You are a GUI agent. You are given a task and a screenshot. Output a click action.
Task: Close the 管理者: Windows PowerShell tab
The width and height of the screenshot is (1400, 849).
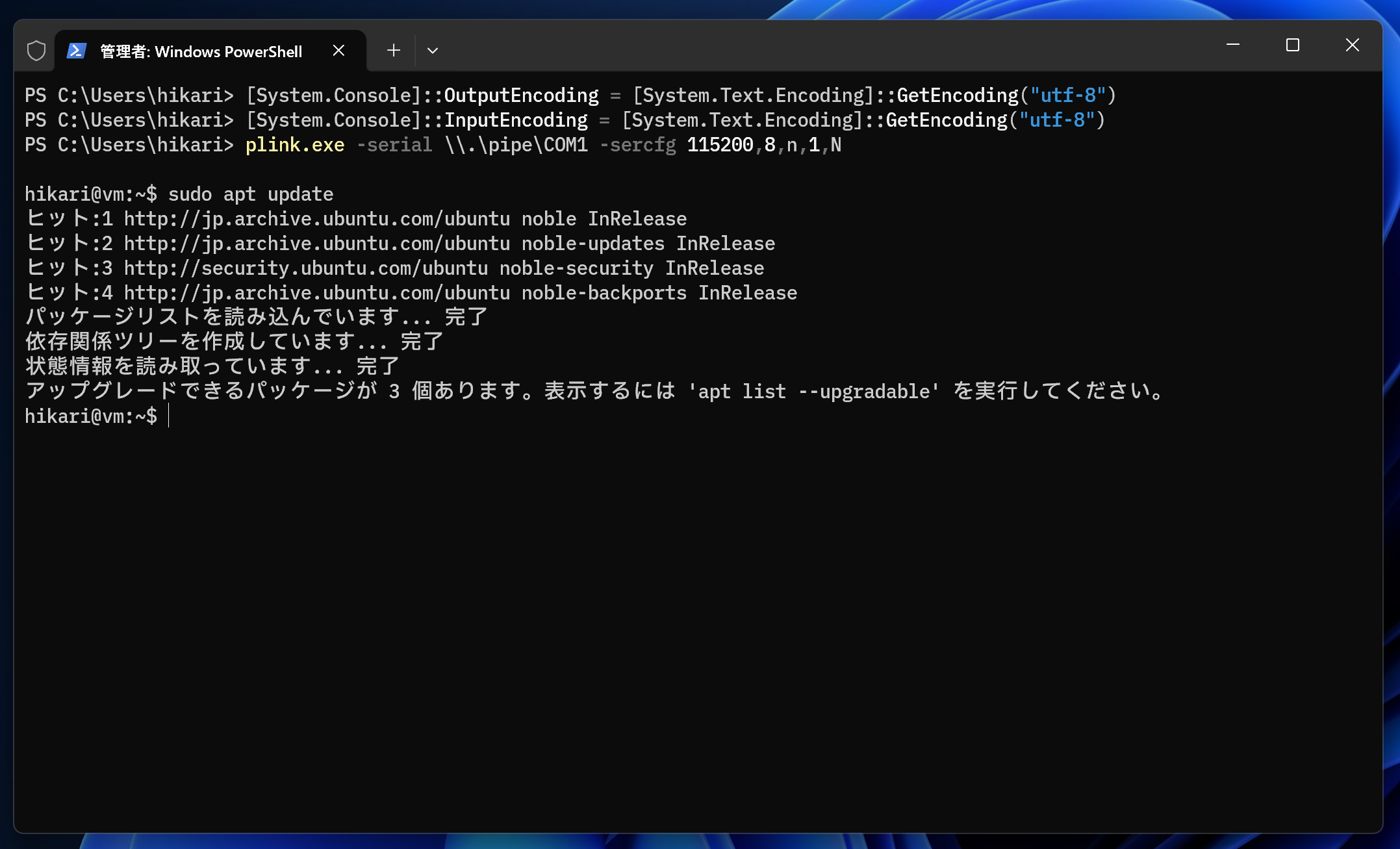[x=338, y=50]
